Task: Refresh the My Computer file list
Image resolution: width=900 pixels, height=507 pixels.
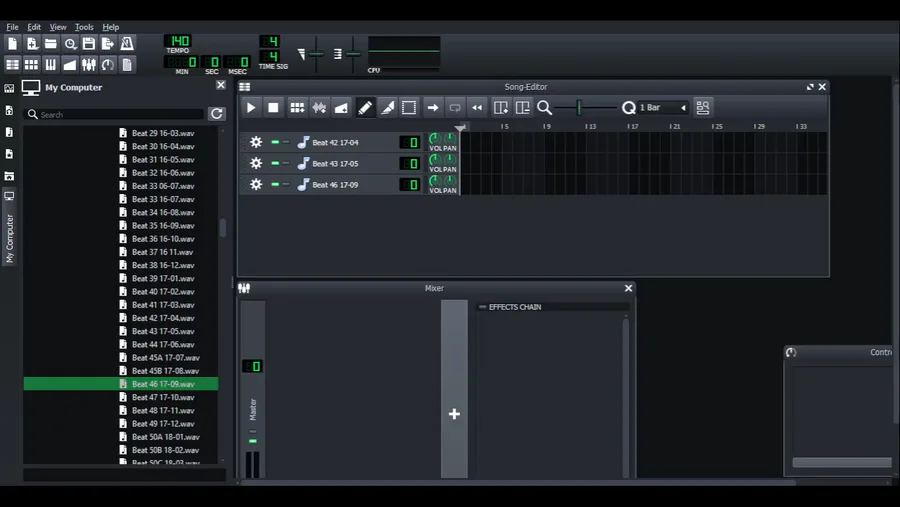Action: [x=216, y=114]
